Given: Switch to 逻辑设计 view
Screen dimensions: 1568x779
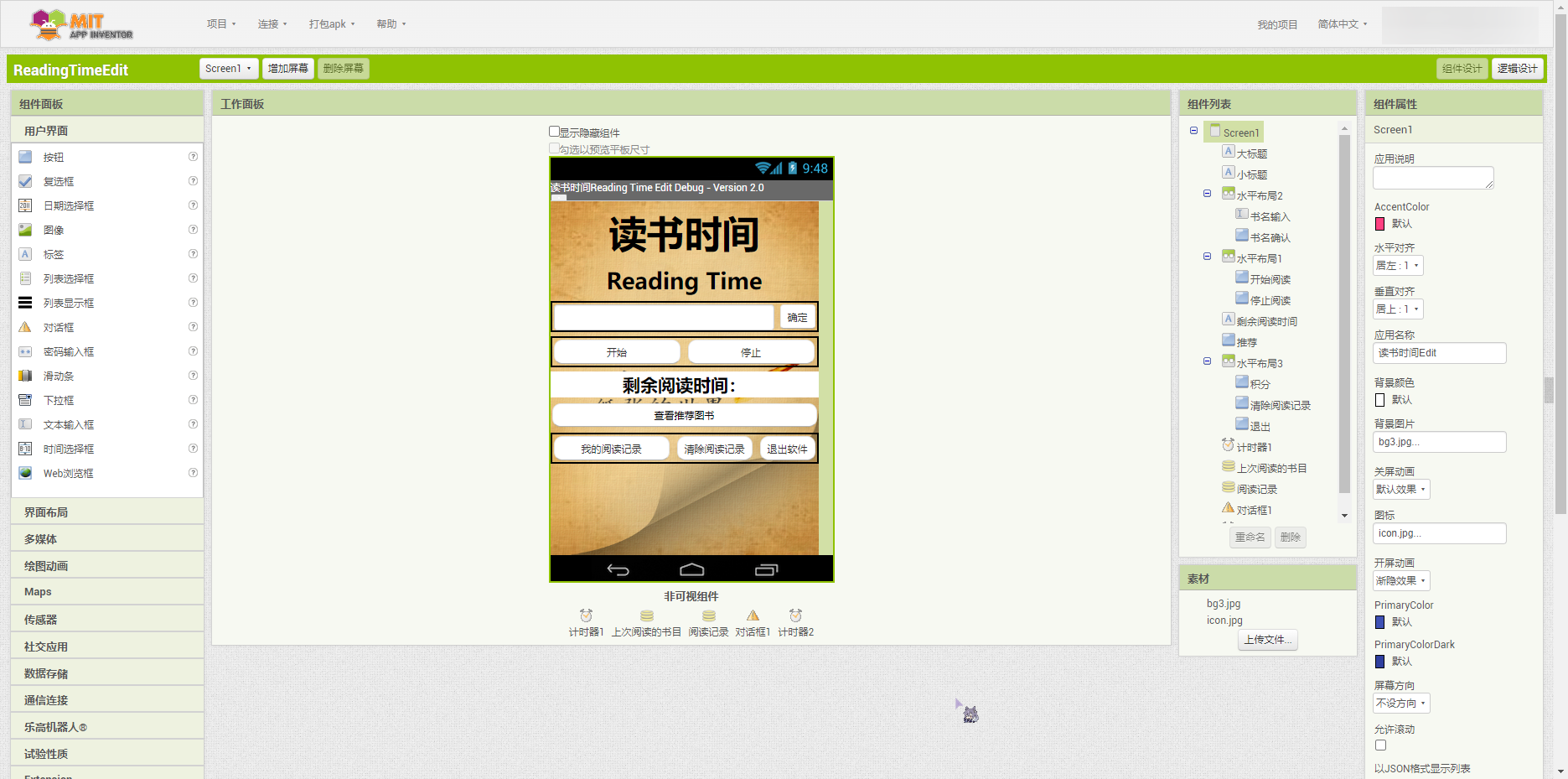Looking at the screenshot, I should click(x=1517, y=69).
